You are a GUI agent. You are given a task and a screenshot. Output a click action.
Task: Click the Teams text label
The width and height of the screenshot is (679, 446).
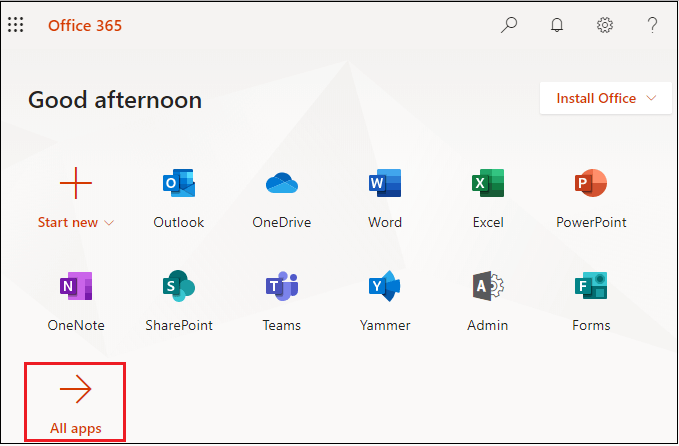coord(282,325)
